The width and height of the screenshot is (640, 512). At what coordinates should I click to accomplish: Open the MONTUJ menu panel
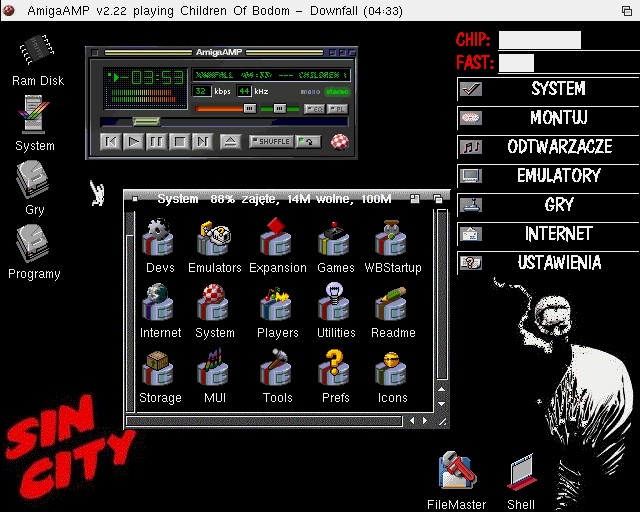click(548, 118)
